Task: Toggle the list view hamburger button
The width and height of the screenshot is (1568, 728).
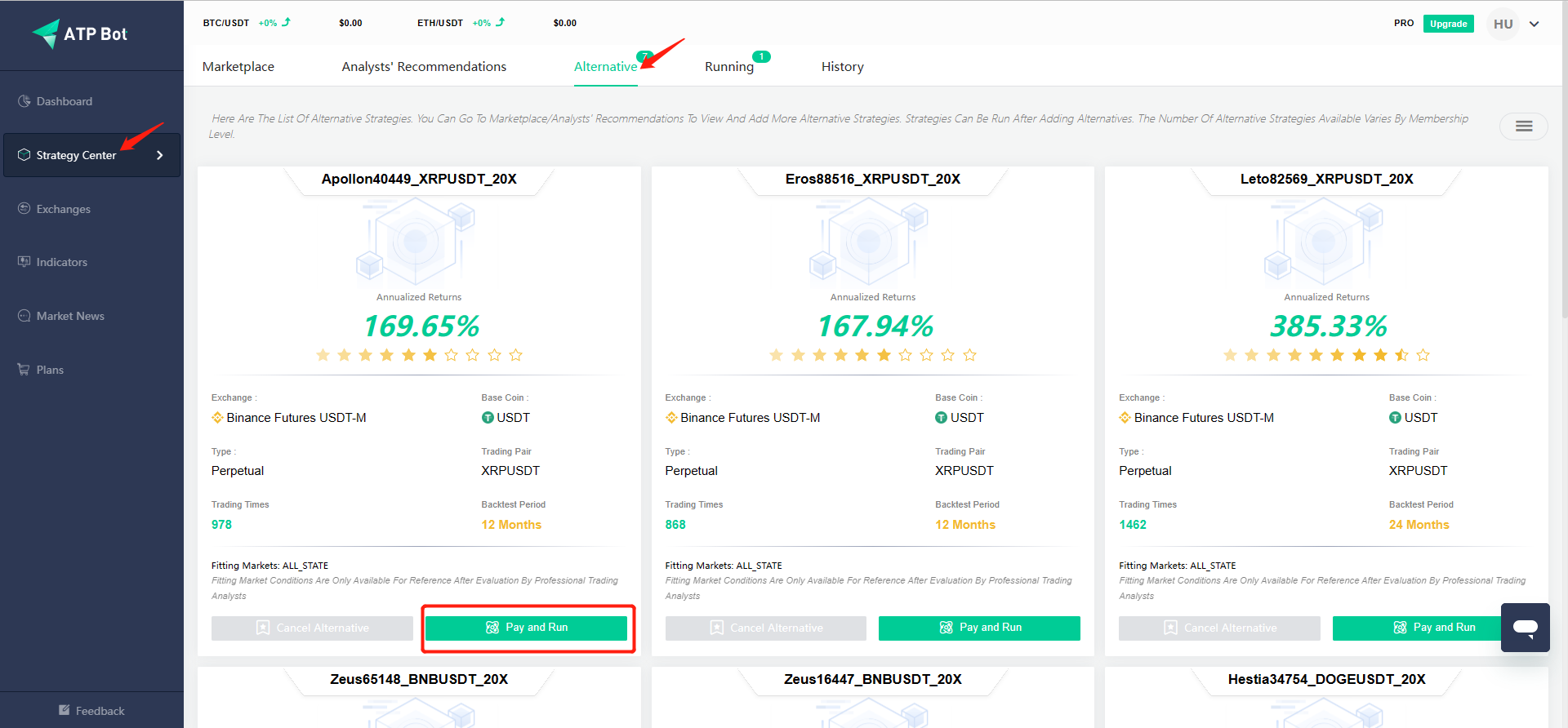Action: coord(1524,126)
